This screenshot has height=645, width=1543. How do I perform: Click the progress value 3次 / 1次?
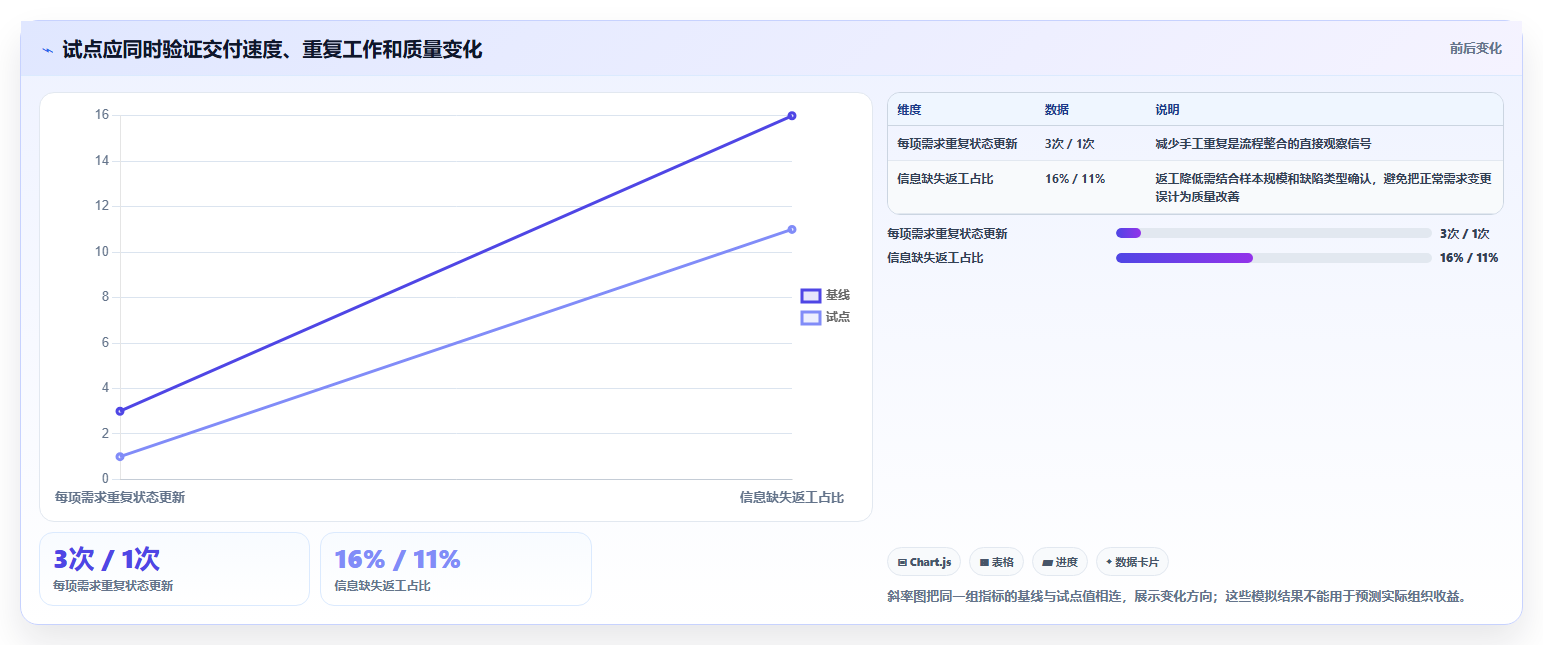tap(1465, 233)
